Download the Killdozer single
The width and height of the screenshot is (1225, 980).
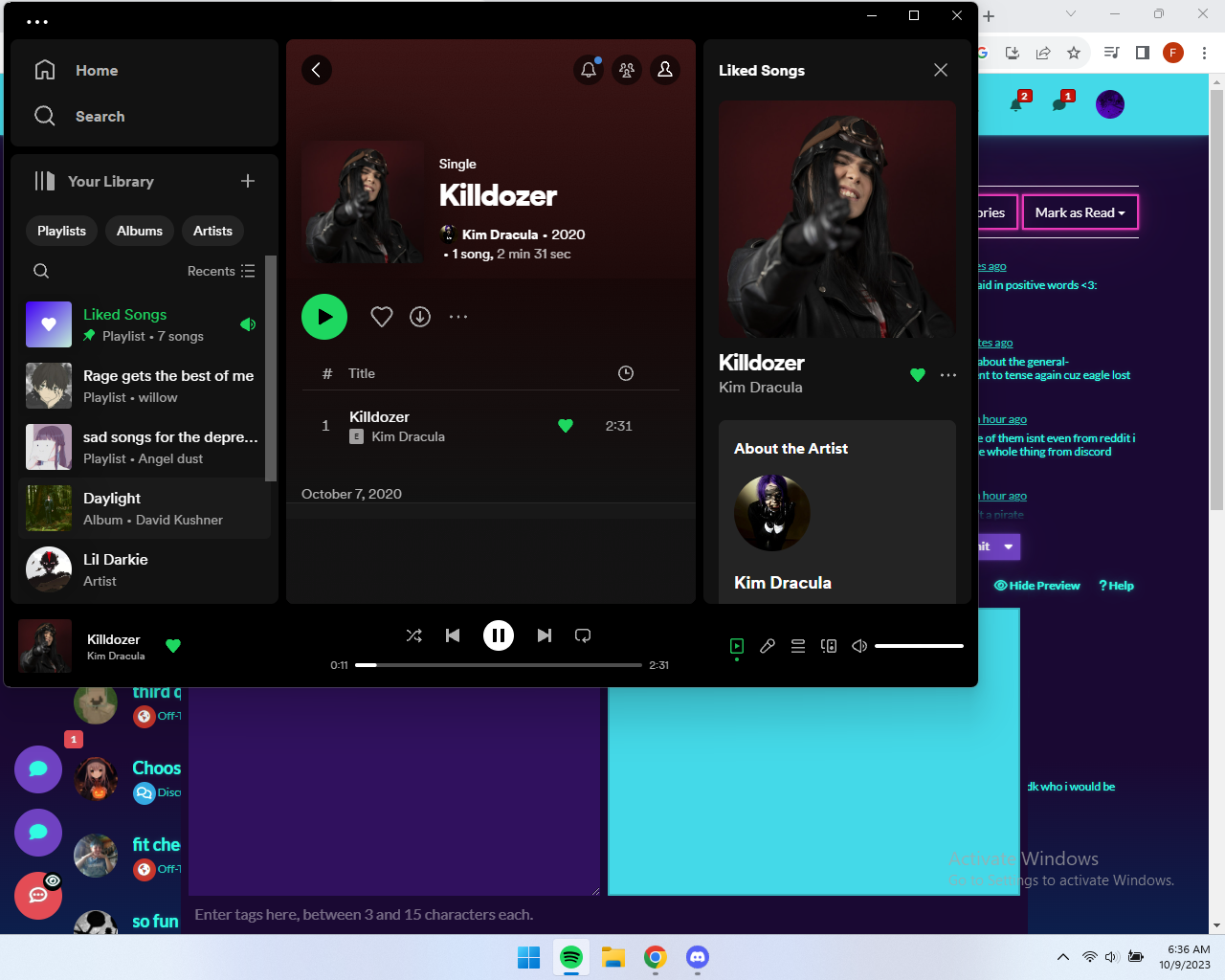point(420,317)
